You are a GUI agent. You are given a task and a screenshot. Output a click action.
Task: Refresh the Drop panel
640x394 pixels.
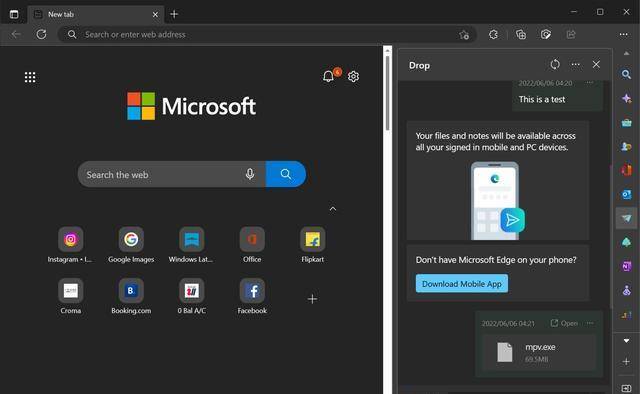pos(555,65)
